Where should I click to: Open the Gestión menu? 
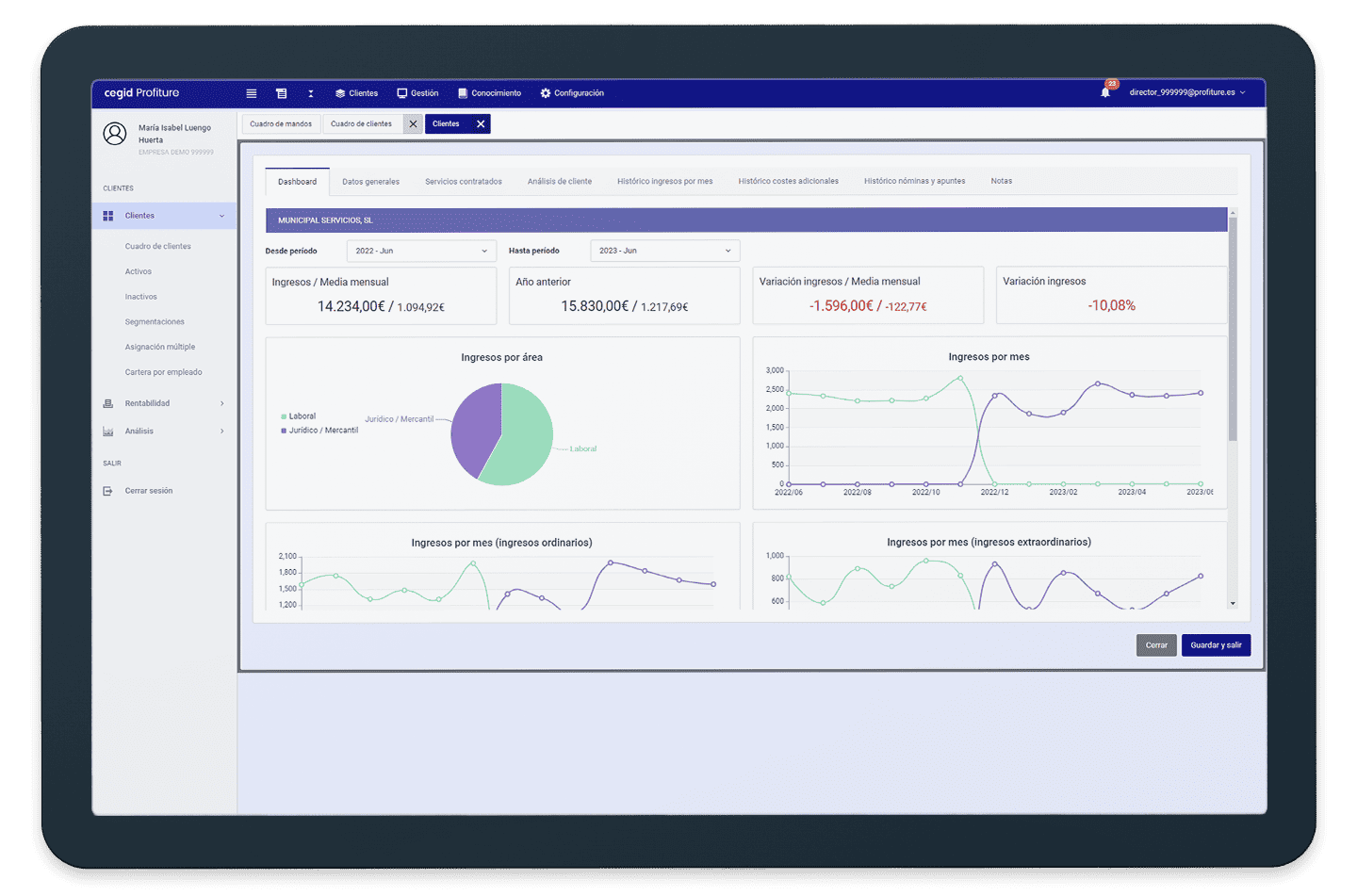click(417, 93)
